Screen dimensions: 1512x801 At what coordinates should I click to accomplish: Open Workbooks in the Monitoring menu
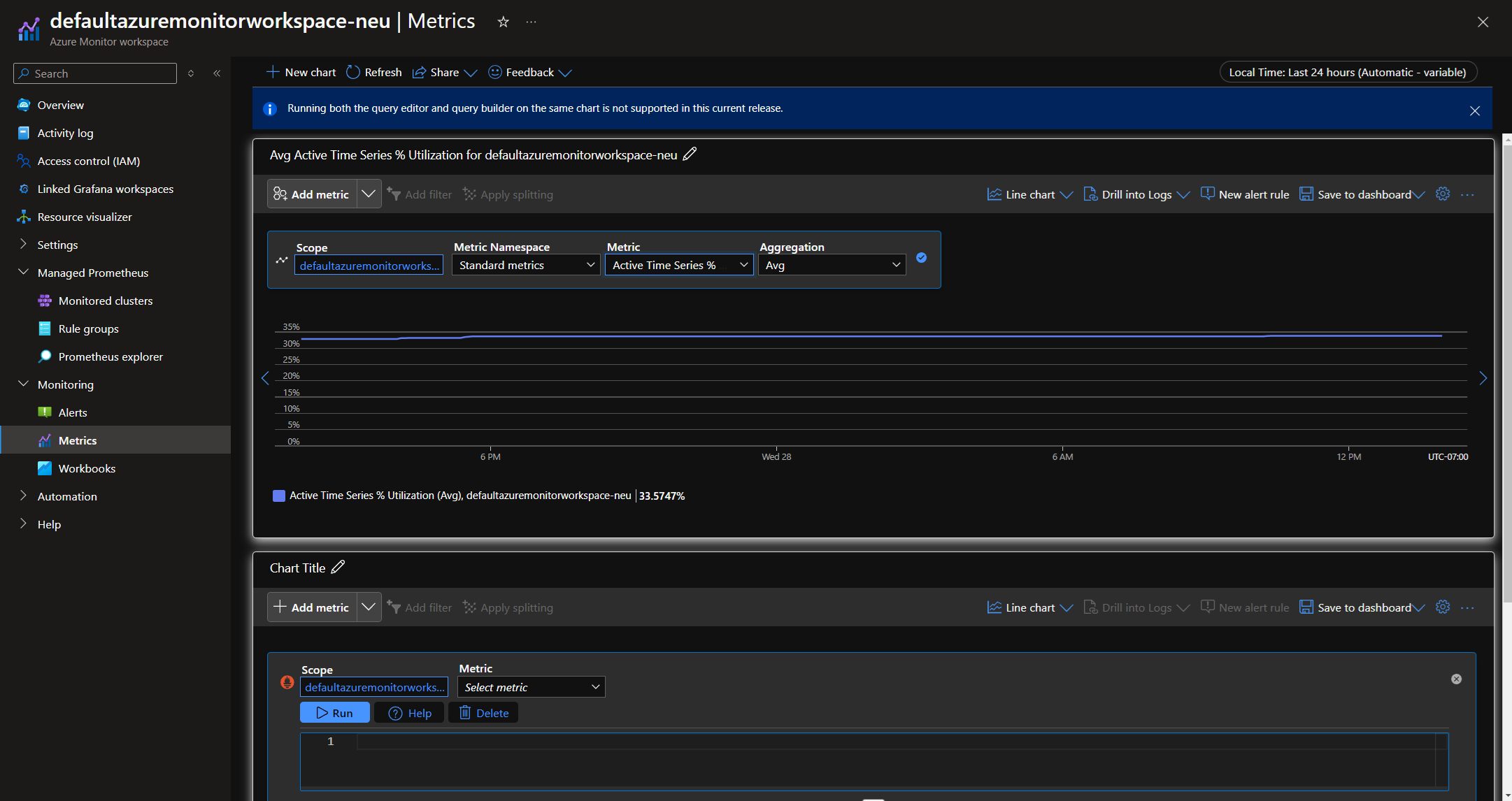coord(87,468)
